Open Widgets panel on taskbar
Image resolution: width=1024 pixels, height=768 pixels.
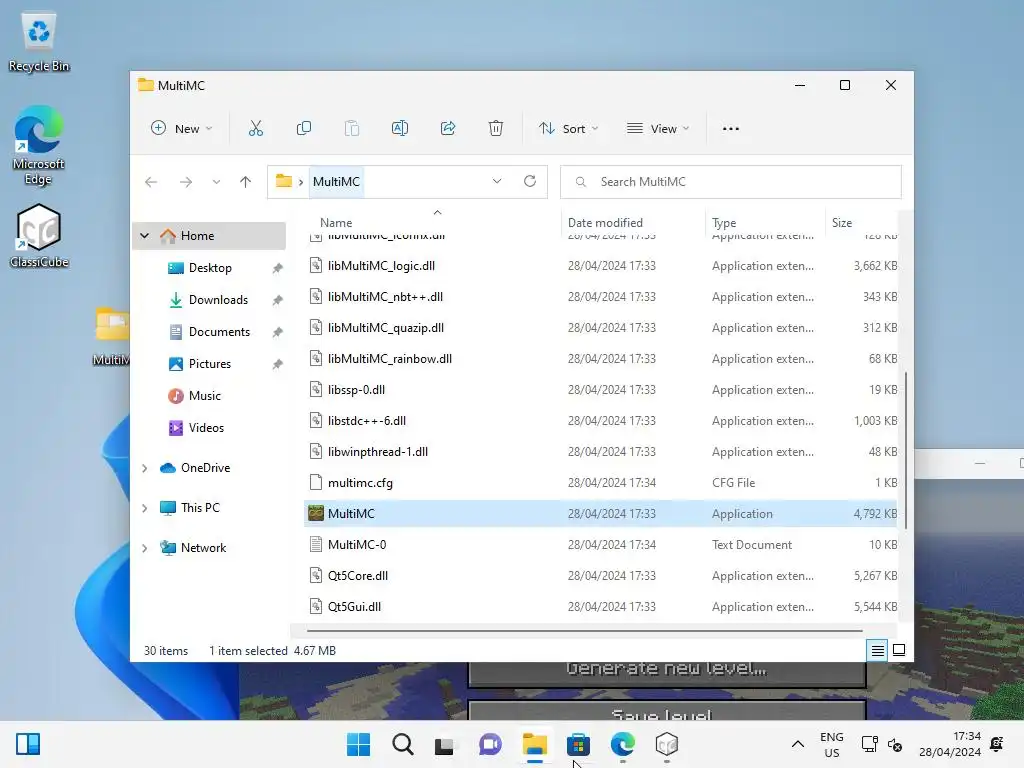(x=28, y=744)
